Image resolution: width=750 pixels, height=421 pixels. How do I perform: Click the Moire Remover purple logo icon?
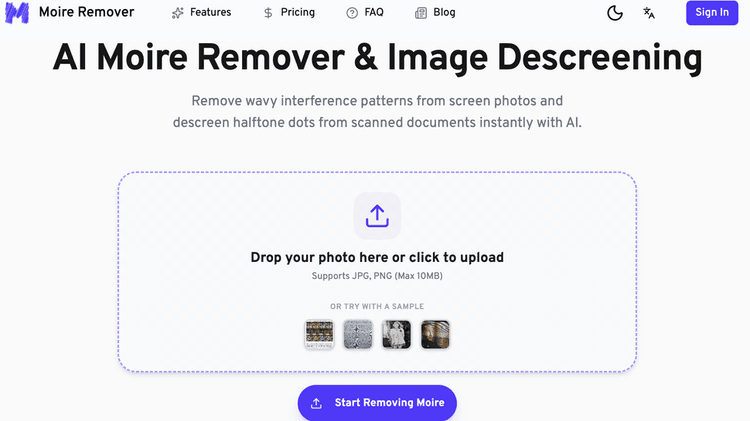[x=17, y=12]
